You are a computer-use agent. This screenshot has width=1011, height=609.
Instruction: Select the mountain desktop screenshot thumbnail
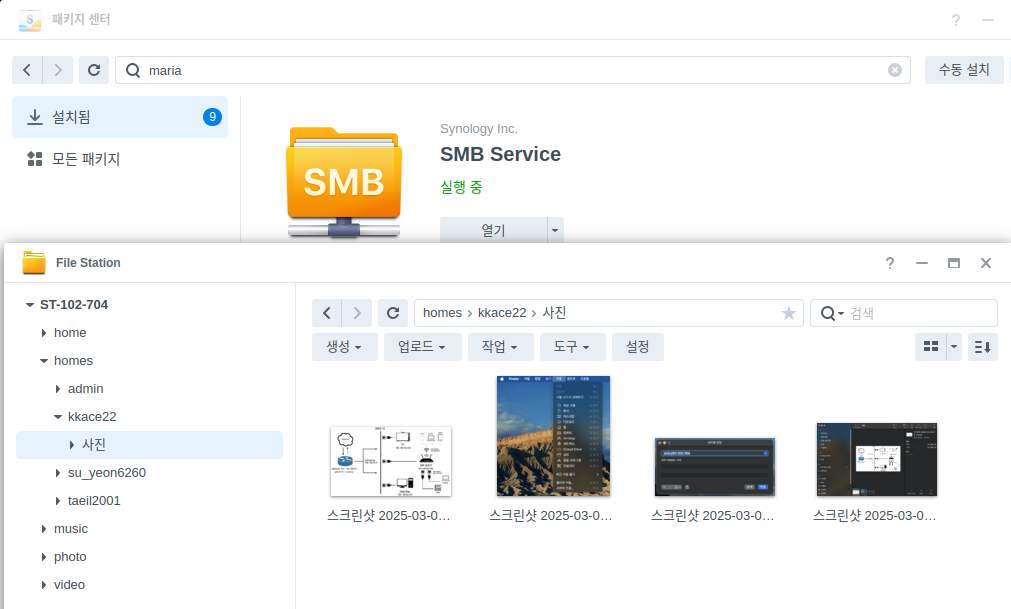tap(553, 436)
